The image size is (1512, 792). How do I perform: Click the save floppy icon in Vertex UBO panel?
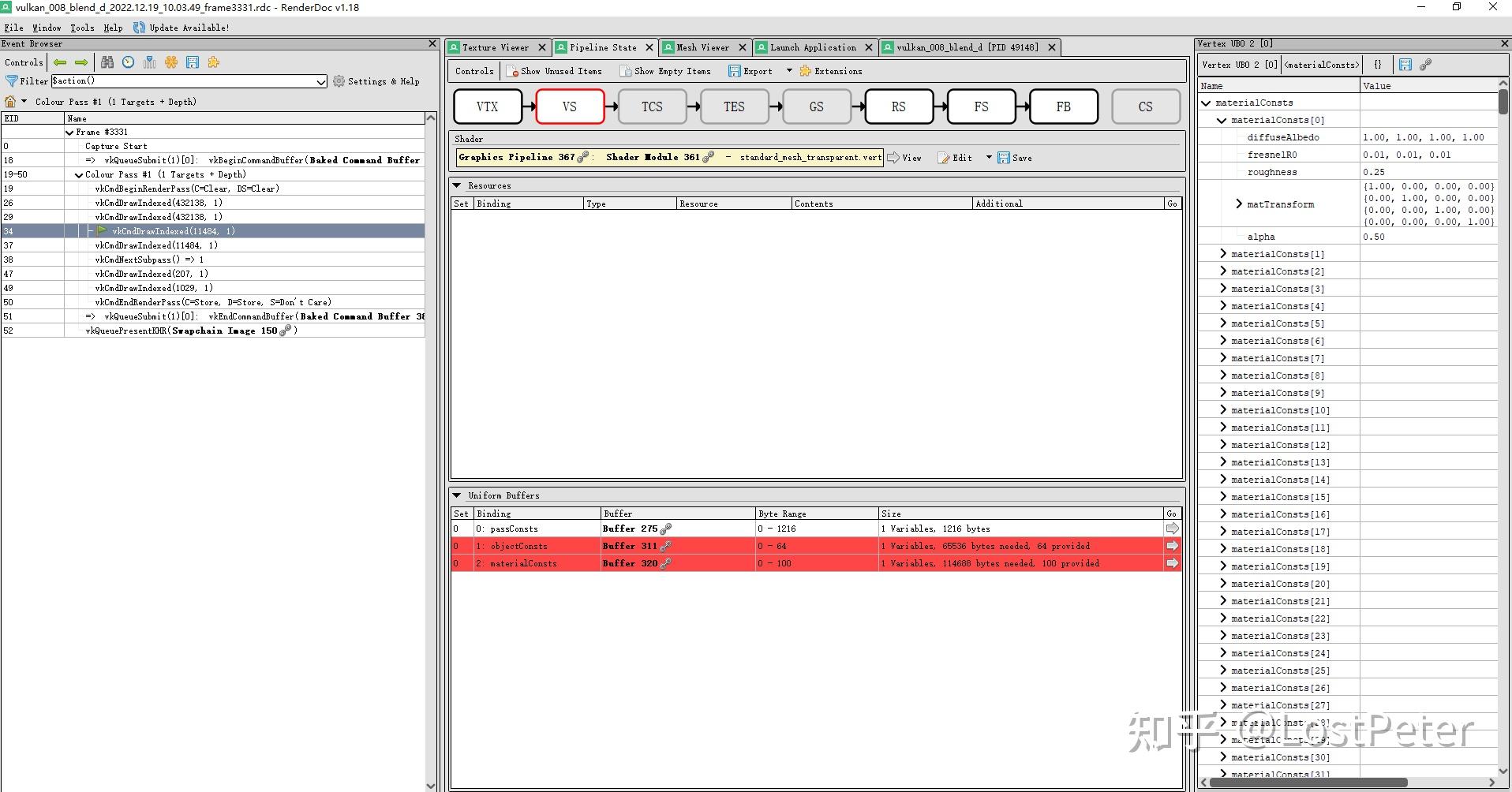1405,65
